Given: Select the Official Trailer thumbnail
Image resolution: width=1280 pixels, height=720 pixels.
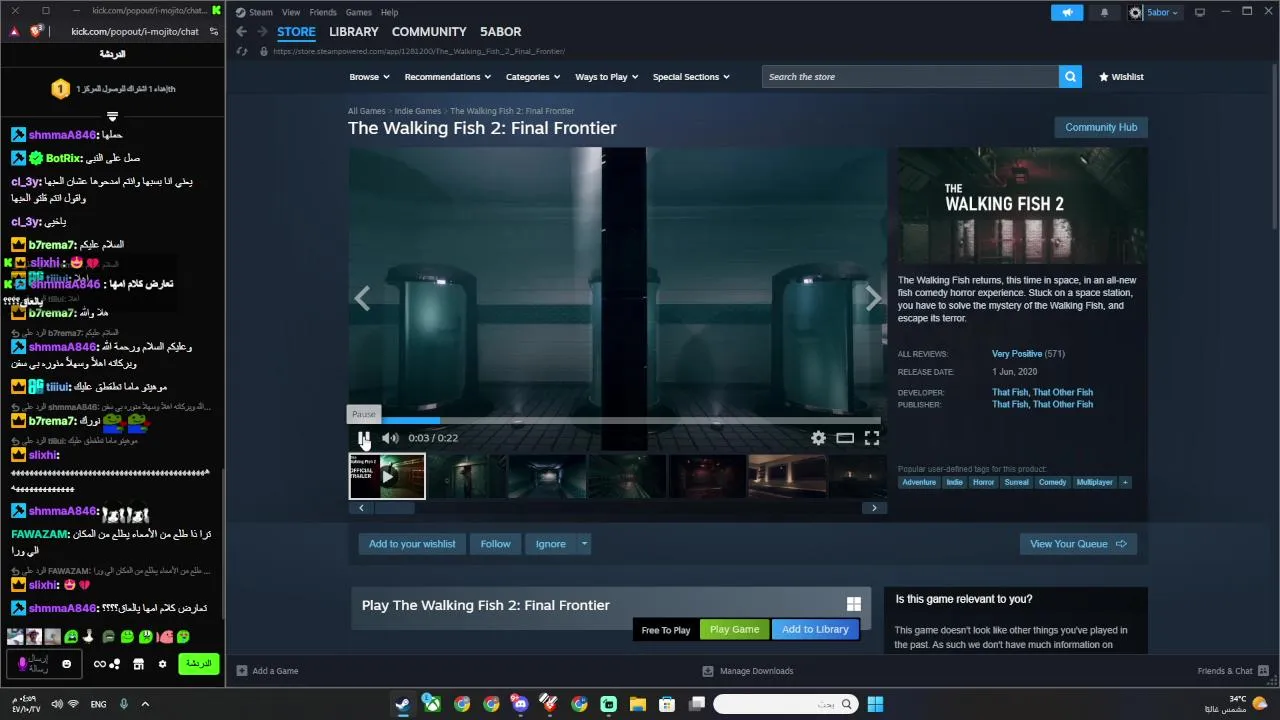Looking at the screenshot, I should pos(387,476).
